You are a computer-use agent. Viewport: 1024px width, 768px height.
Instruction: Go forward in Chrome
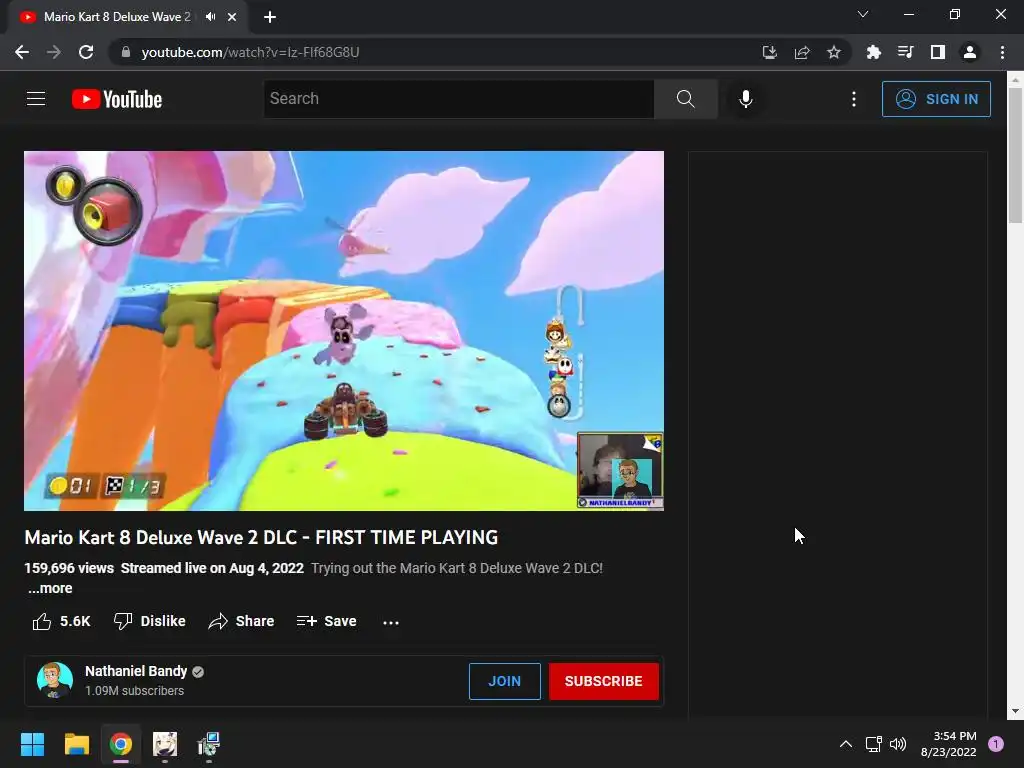(54, 52)
